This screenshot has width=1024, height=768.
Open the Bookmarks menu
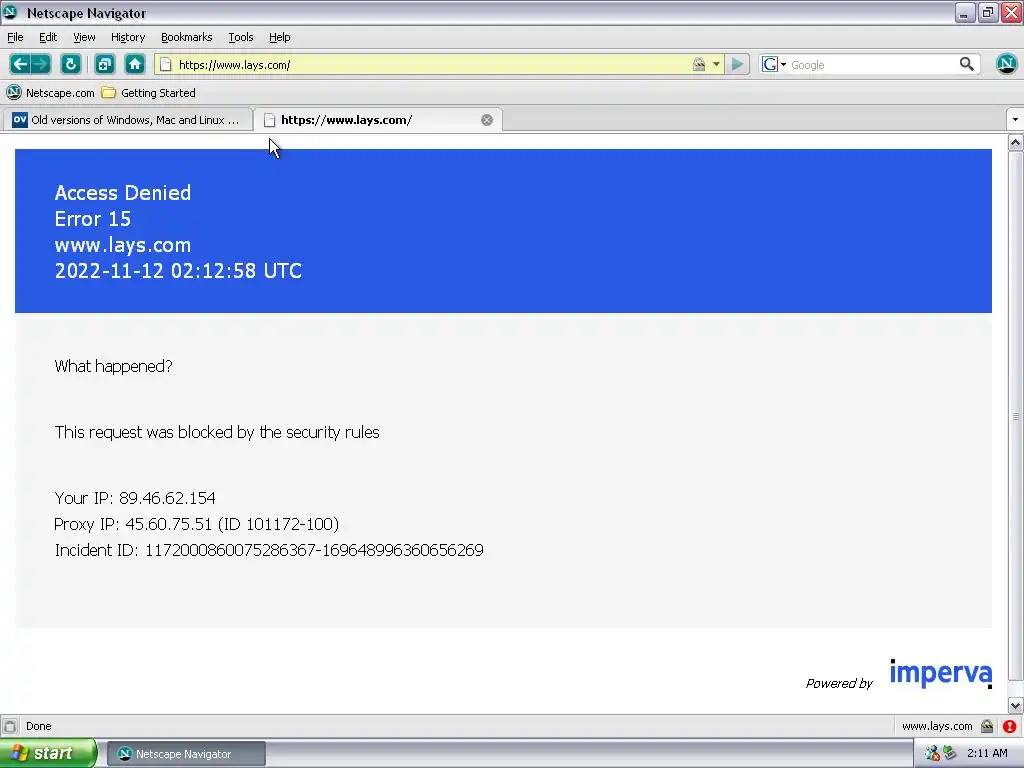[x=187, y=37]
